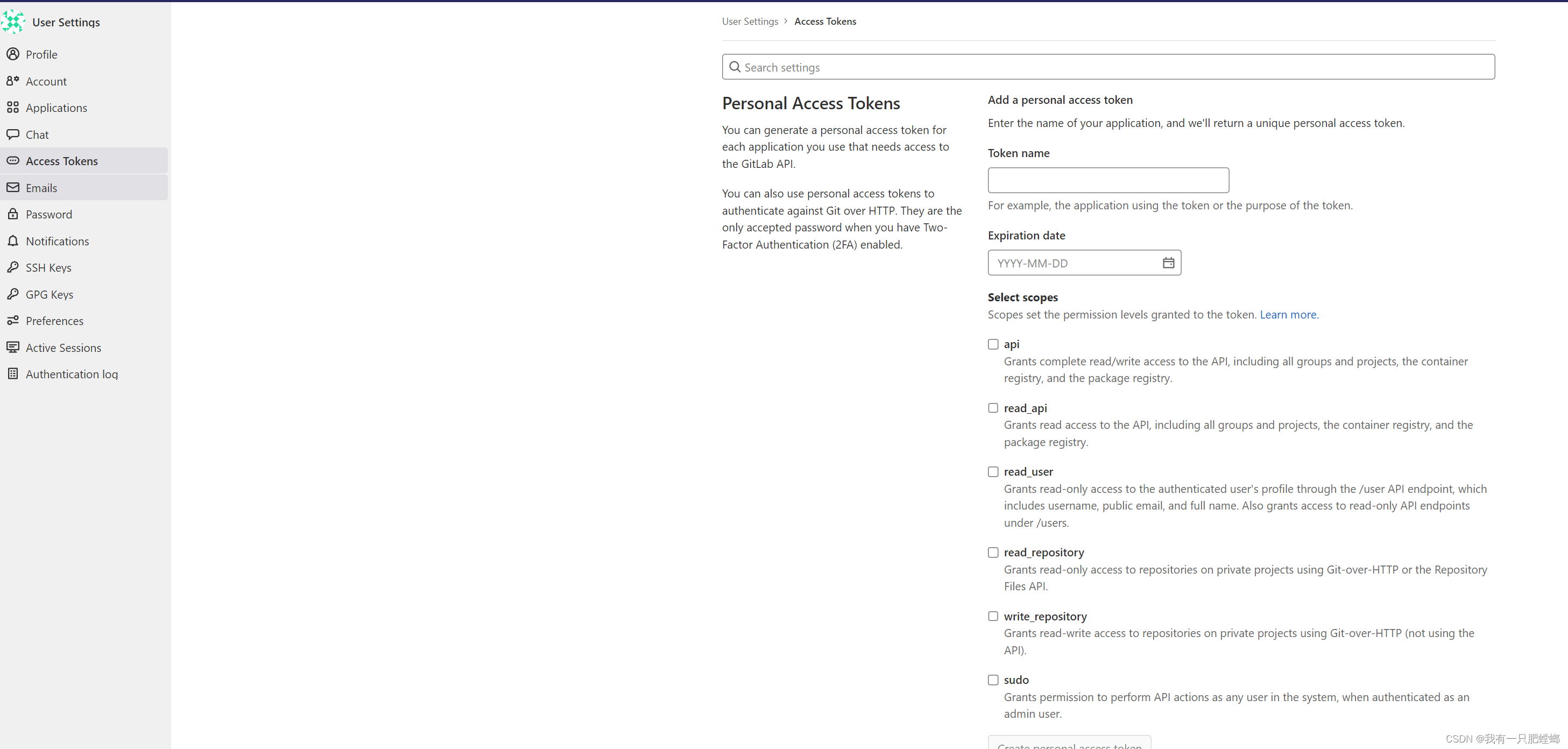This screenshot has height=749, width=1568.
Task: Enable the read_repository scope checkbox
Action: (x=993, y=552)
